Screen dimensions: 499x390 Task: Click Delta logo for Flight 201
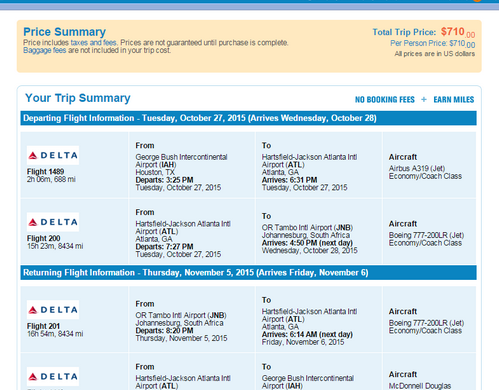[53, 310]
